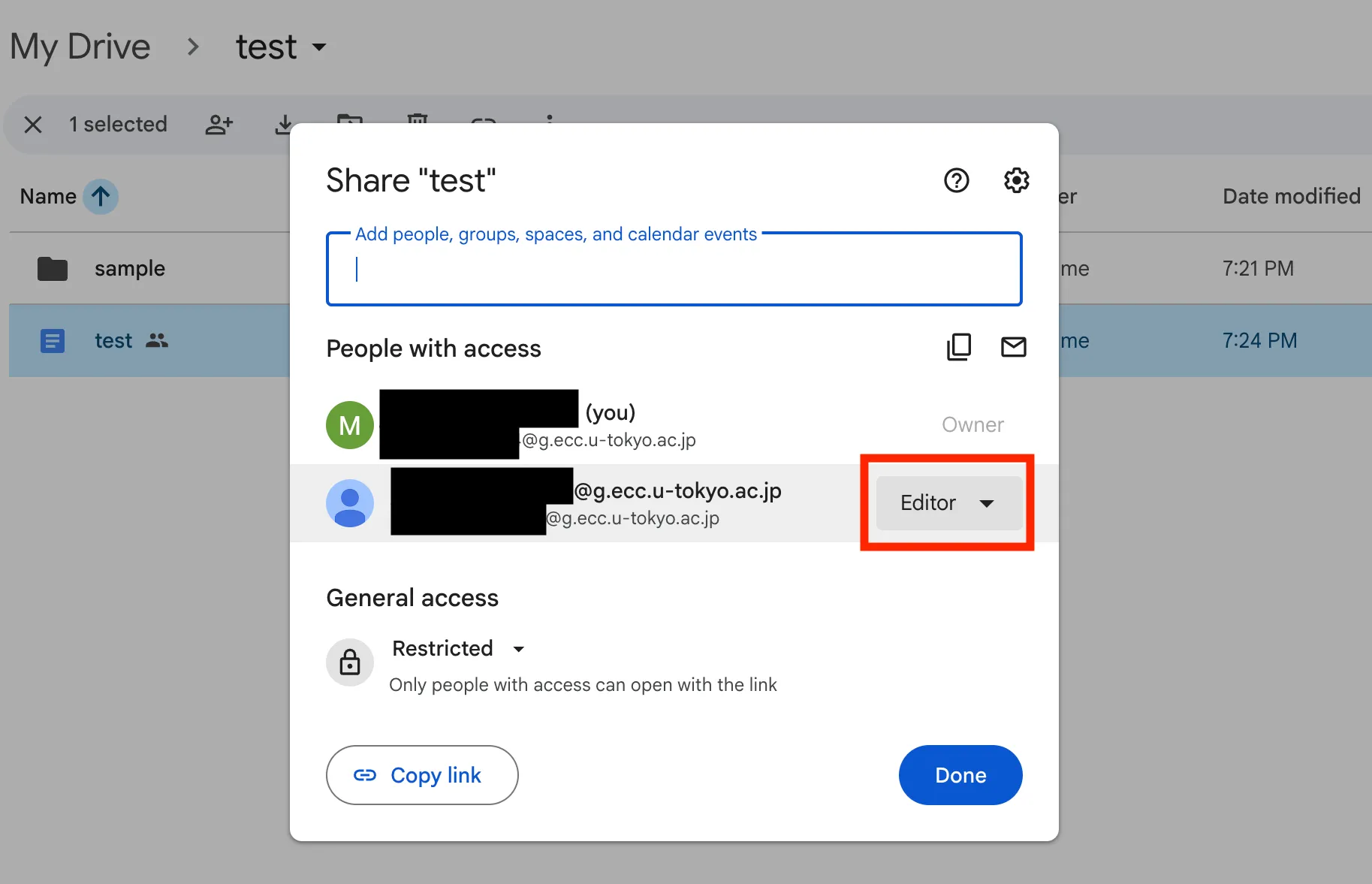The height and width of the screenshot is (884, 1372).
Task: Open the test folder breadcrumb dropdown
Action: [x=282, y=47]
